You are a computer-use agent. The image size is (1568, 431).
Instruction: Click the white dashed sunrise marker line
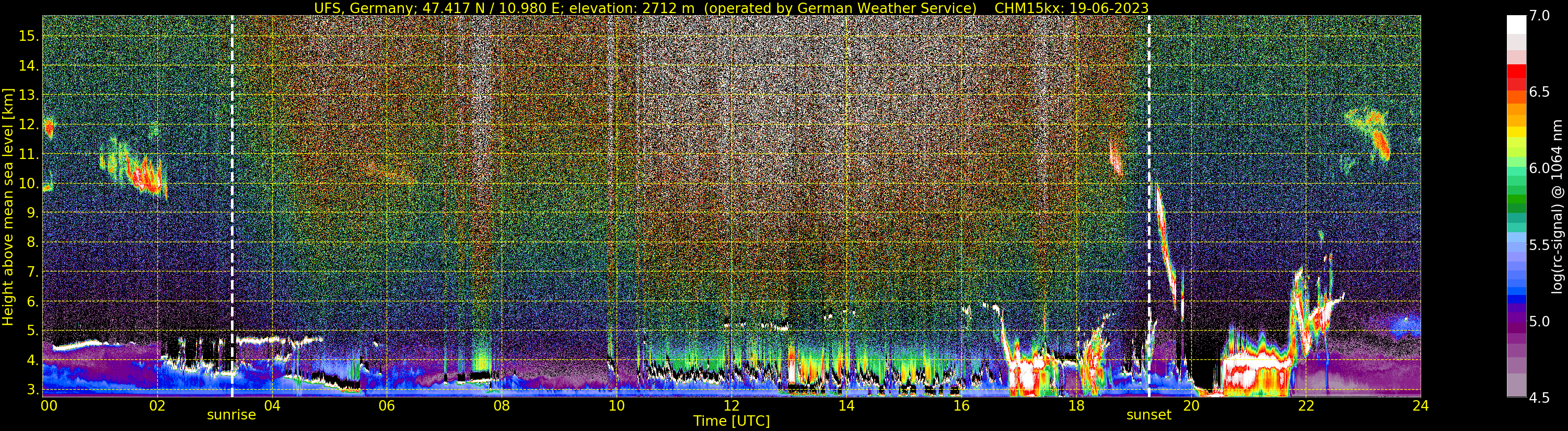tap(232, 206)
